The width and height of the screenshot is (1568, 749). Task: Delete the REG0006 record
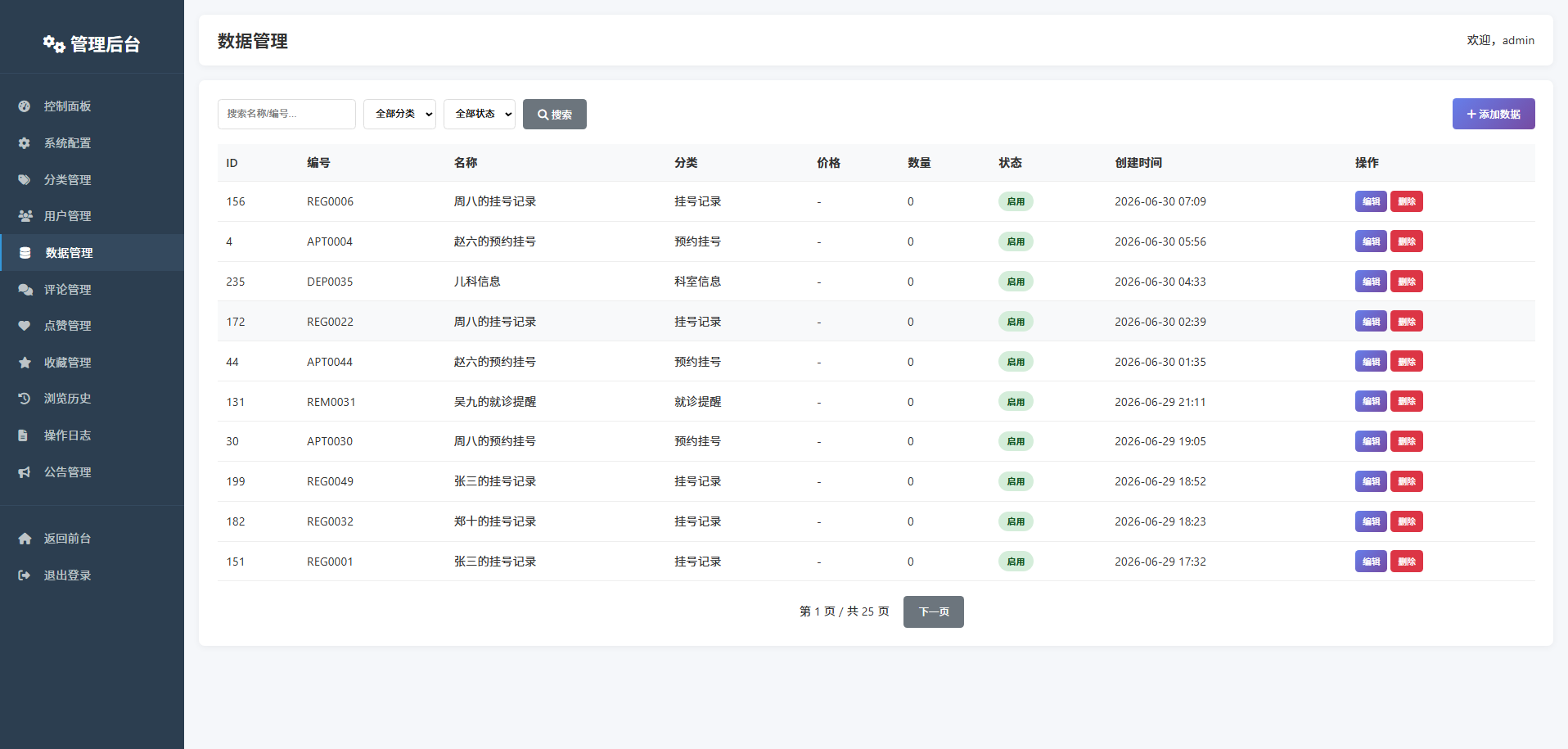[x=1407, y=201]
